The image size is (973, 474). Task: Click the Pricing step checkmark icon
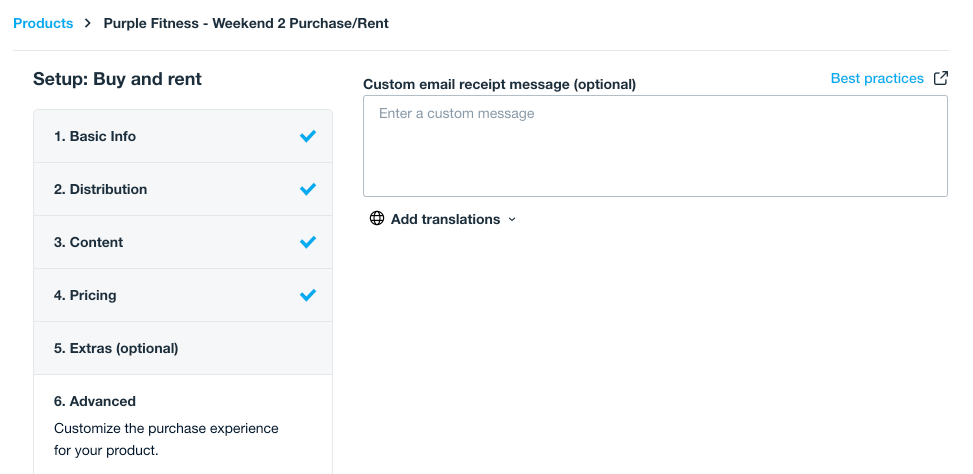click(308, 295)
